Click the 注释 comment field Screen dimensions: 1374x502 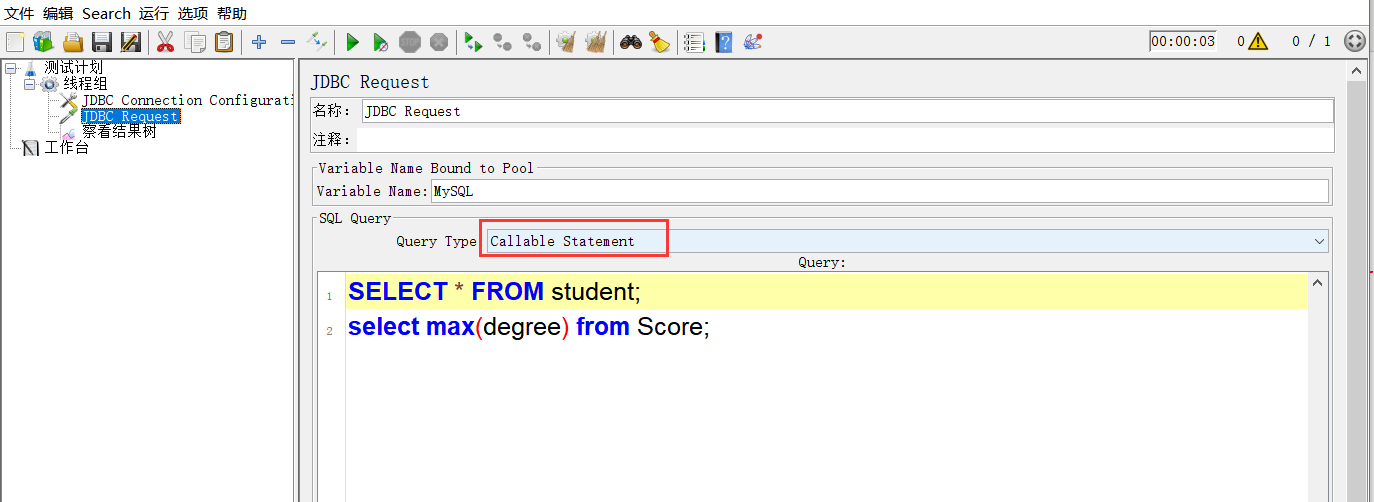[845, 139]
